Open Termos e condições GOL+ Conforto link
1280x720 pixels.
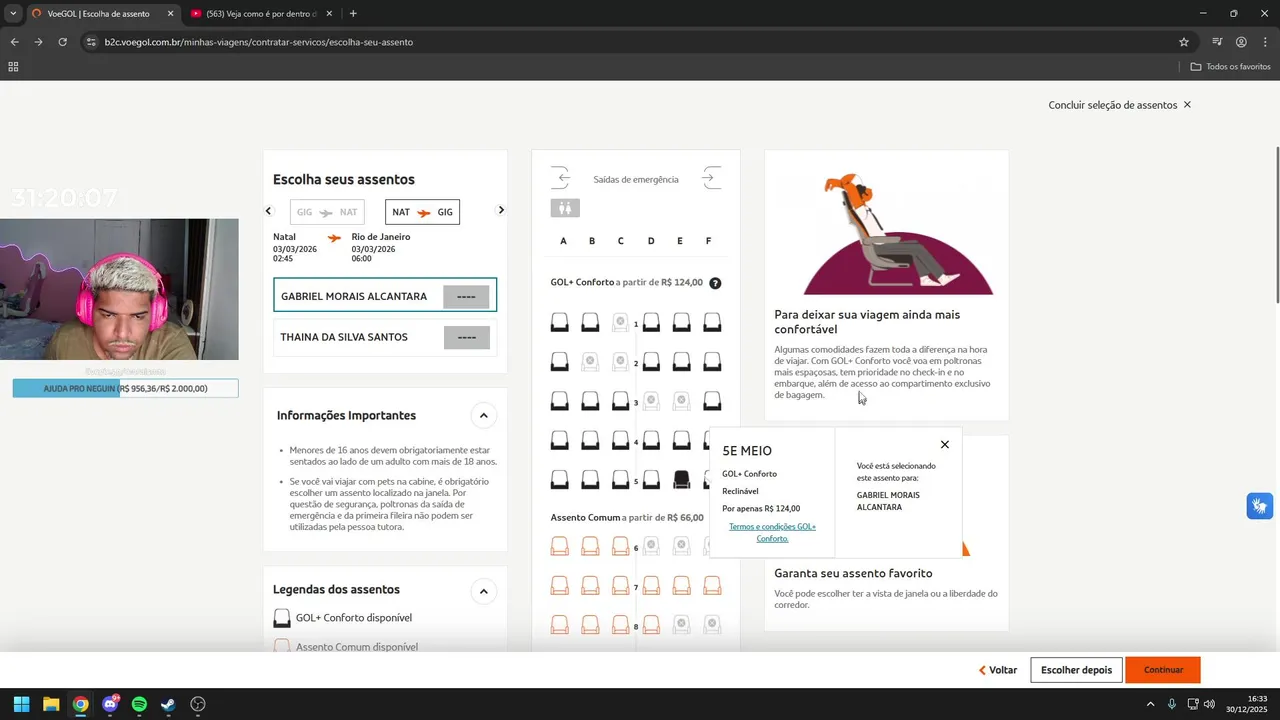772,532
